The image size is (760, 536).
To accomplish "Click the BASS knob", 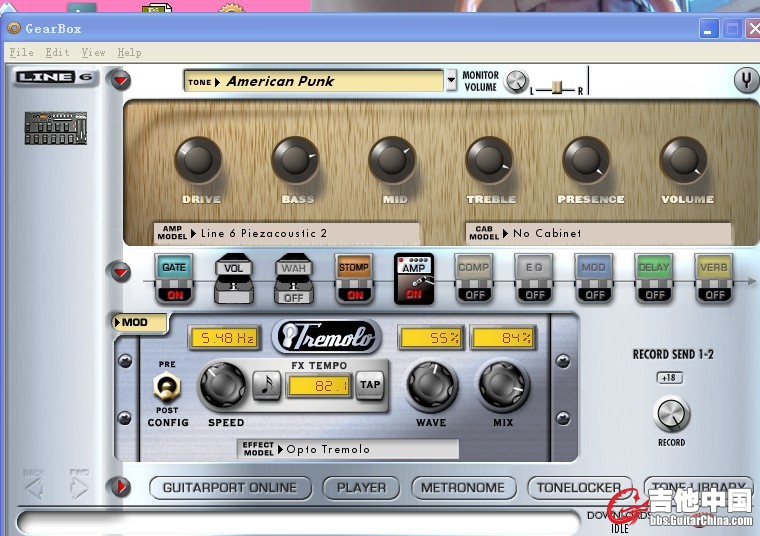I will (295, 160).
